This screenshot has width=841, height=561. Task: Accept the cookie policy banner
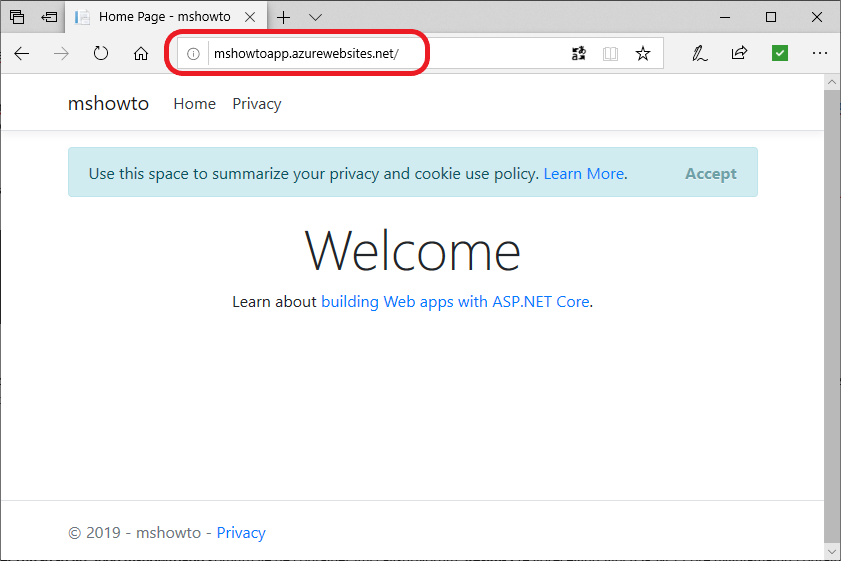click(x=710, y=173)
